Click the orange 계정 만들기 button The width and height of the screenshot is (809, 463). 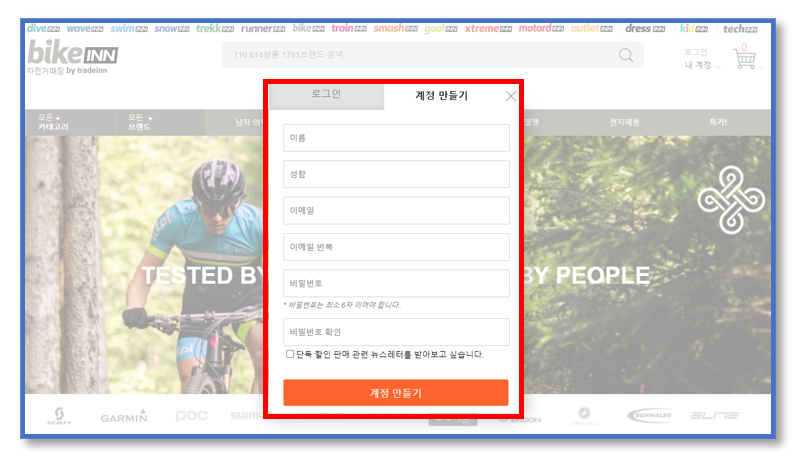(396, 393)
